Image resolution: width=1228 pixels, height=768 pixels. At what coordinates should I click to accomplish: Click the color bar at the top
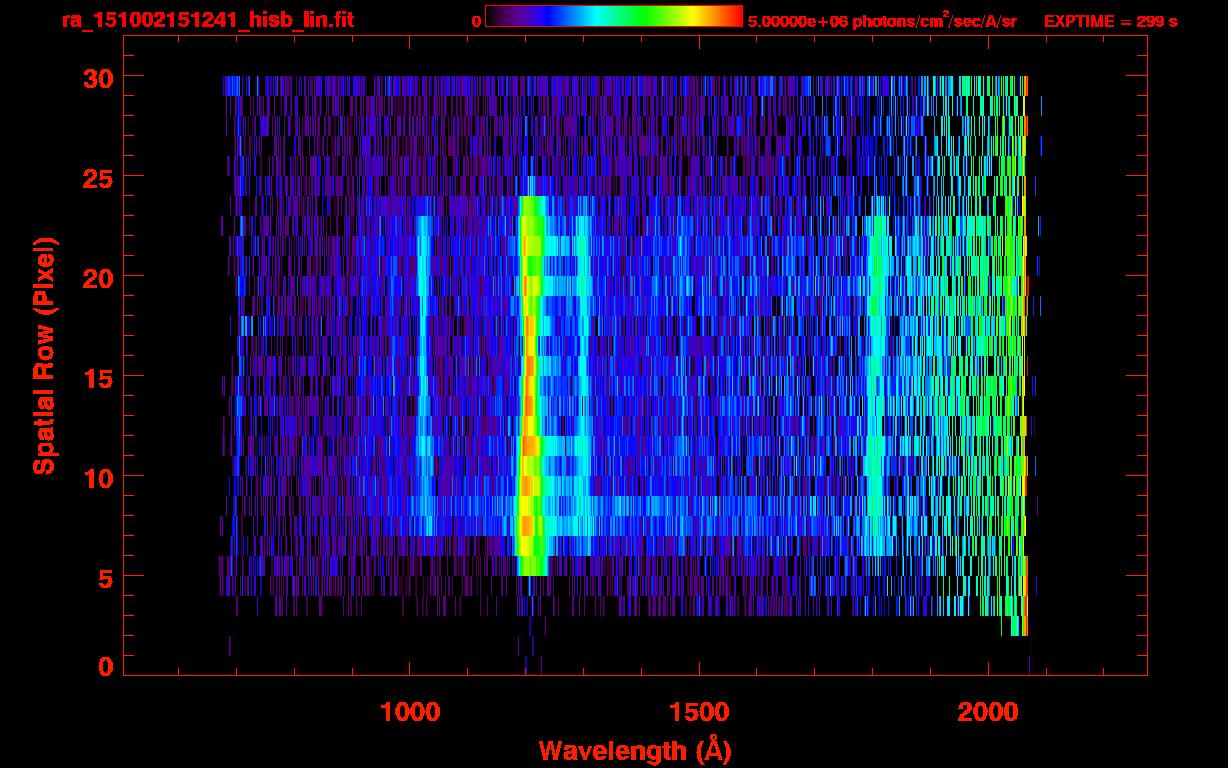pos(613,17)
